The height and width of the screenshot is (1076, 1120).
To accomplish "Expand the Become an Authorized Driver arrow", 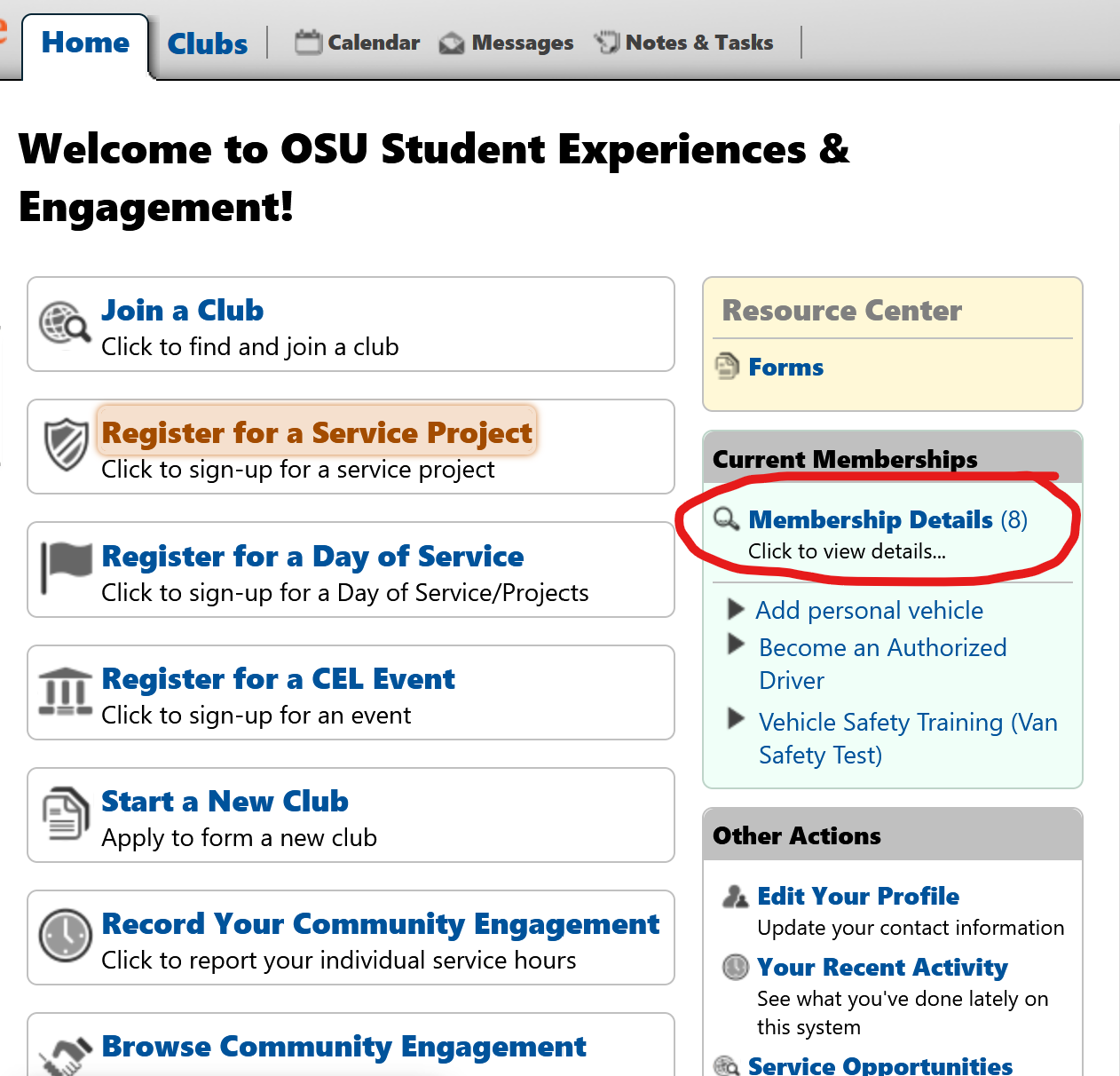I will pos(736,644).
